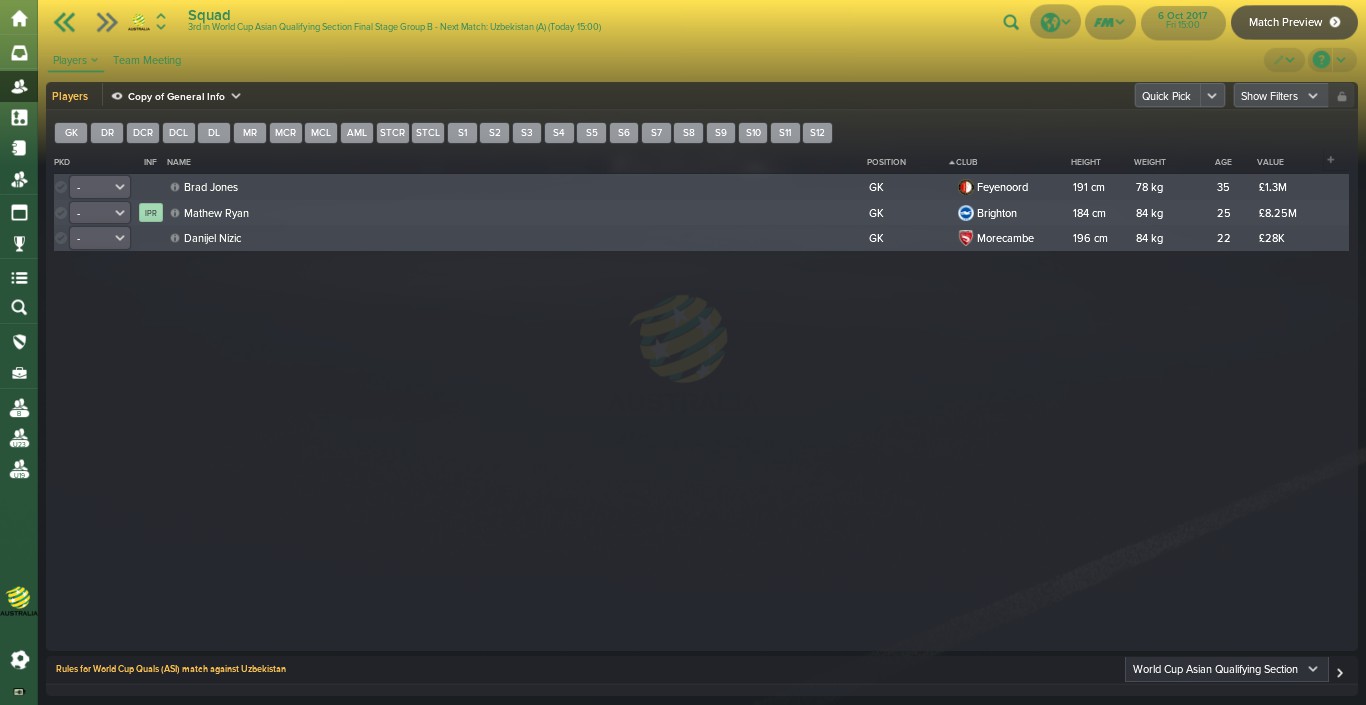
Task: Open the help question mark icon
Action: (x=1321, y=60)
